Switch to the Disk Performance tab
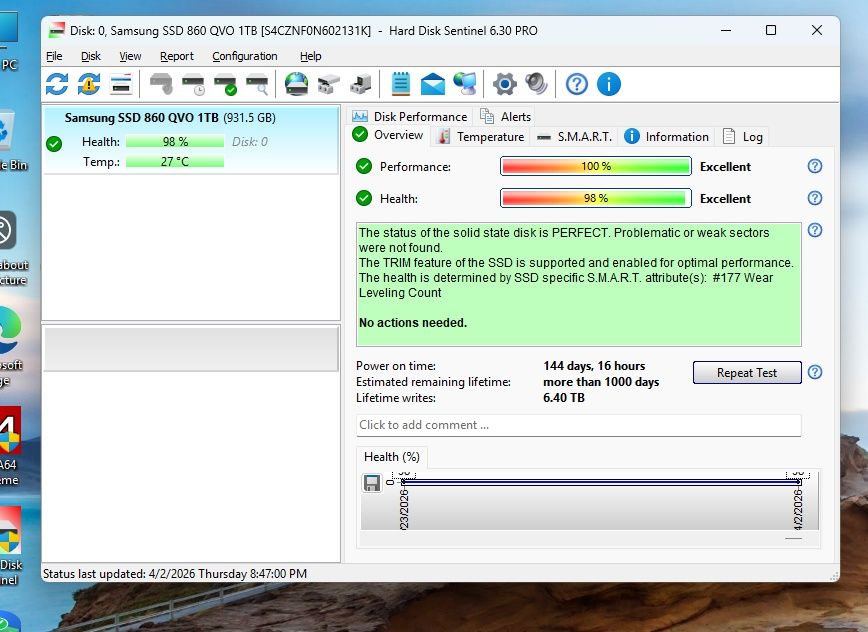The width and height of the screenshot is (868, 632). coord(410,117)
